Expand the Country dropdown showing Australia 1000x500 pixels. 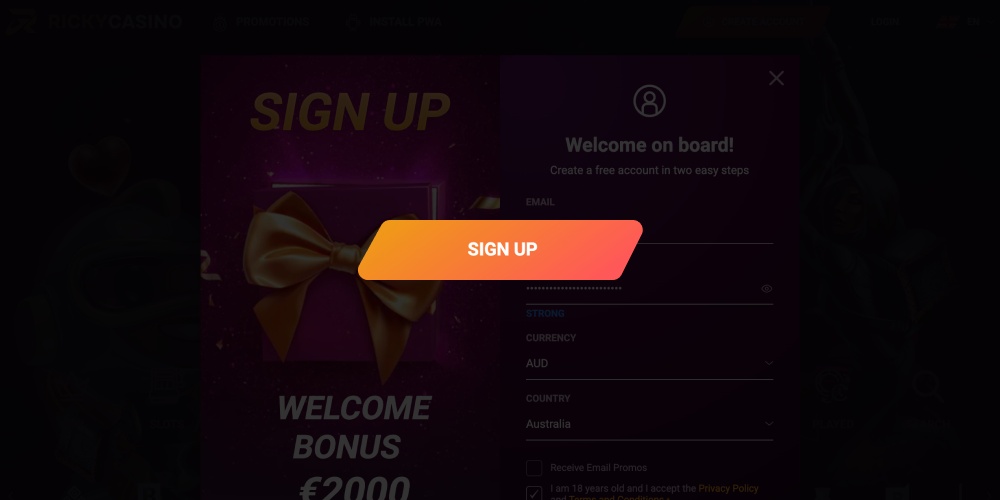649,424
